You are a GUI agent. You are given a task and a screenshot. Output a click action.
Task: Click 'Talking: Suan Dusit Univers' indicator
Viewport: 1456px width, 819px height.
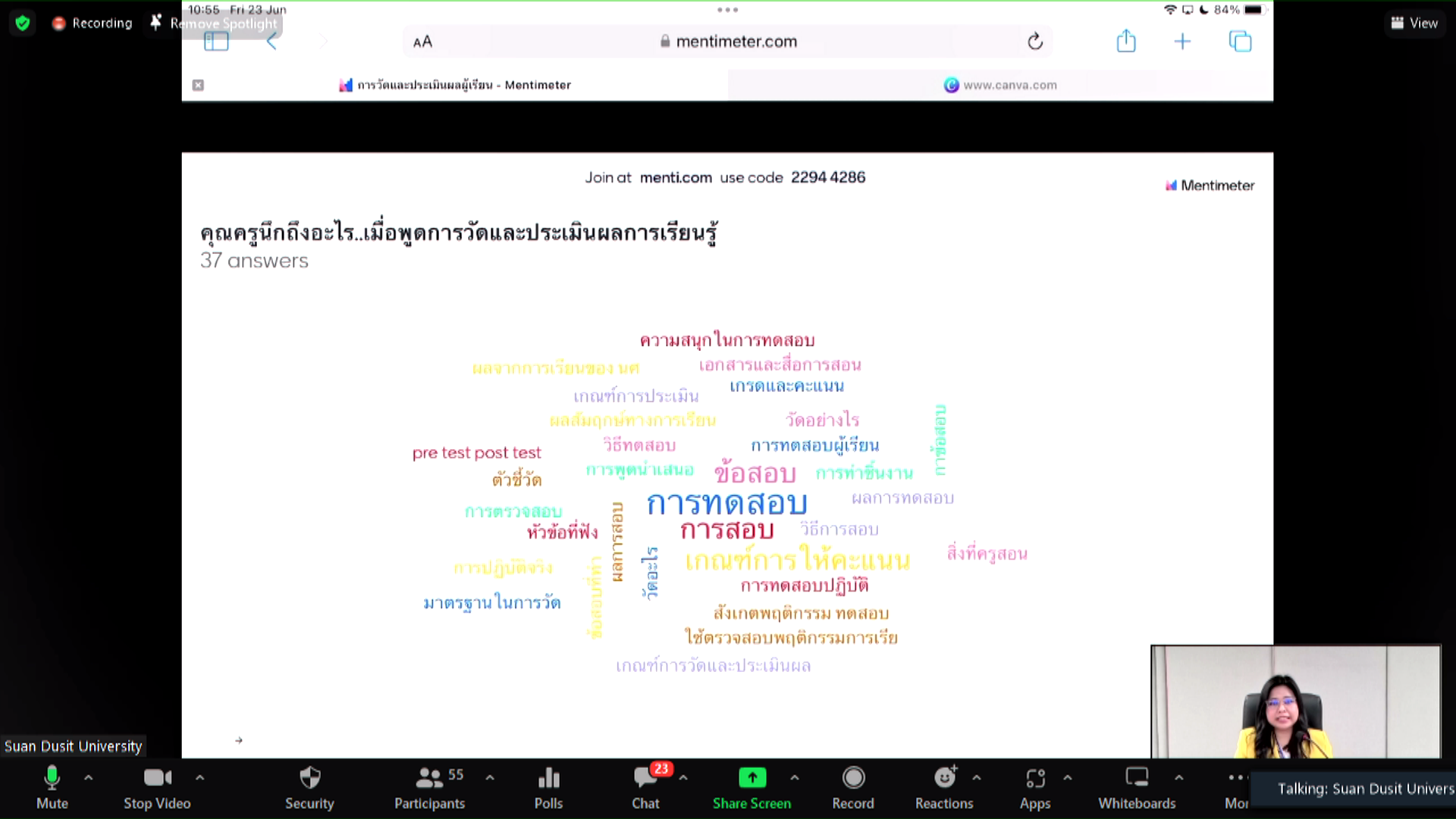tap(1365, 789)
